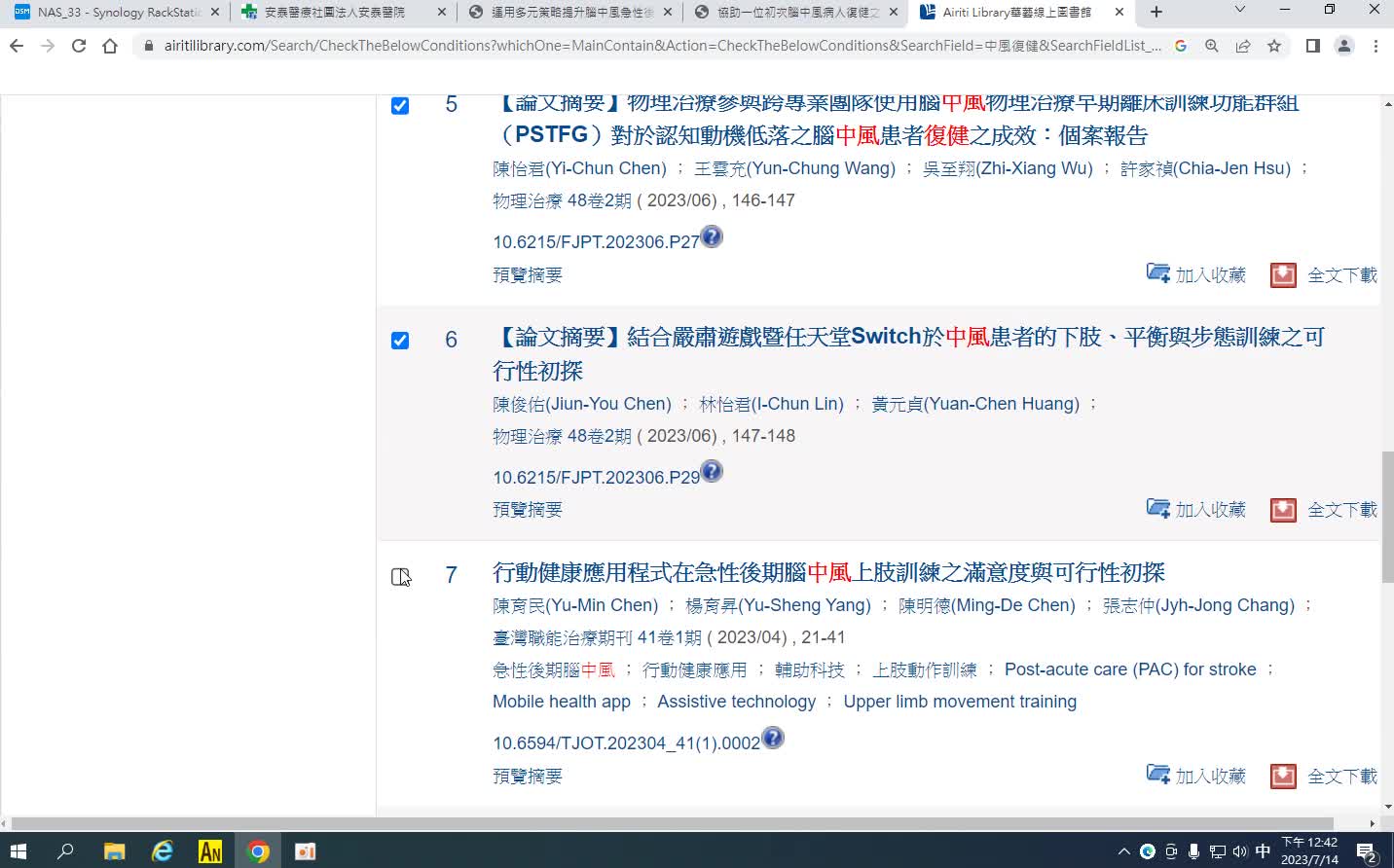This screenshot has height=868, width=1394.
Task: Open author Chia-Jen Hsu's link
Action: [1205, 168]
